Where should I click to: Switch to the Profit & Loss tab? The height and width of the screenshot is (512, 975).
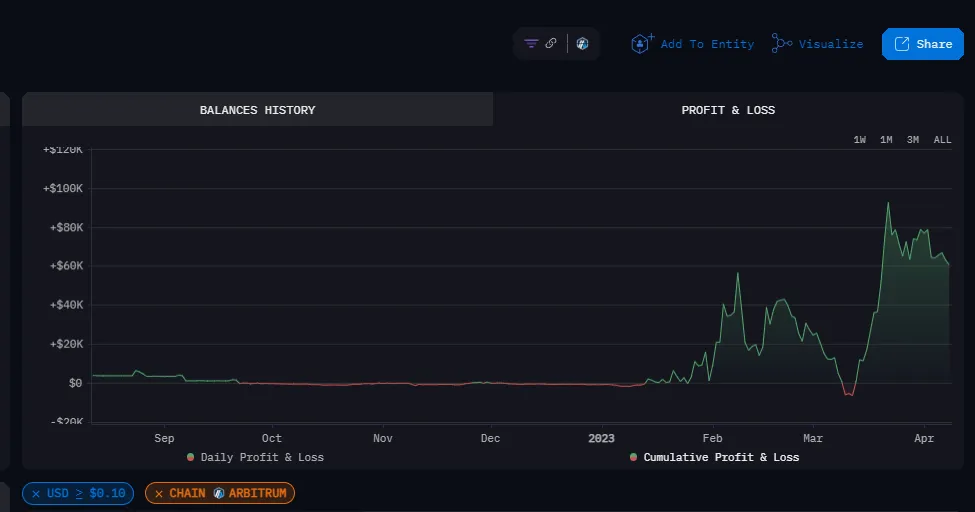(x=728, y=109)
